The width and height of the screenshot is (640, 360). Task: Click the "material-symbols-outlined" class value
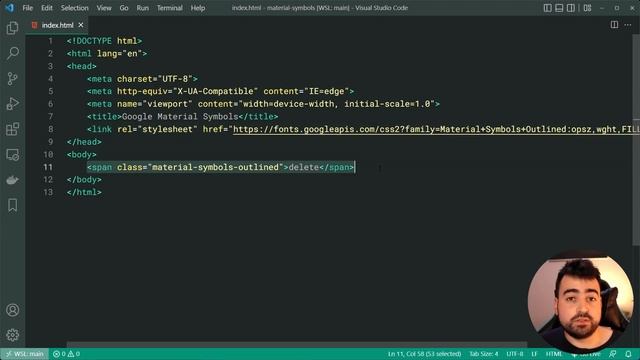click(x=216, y=167)
